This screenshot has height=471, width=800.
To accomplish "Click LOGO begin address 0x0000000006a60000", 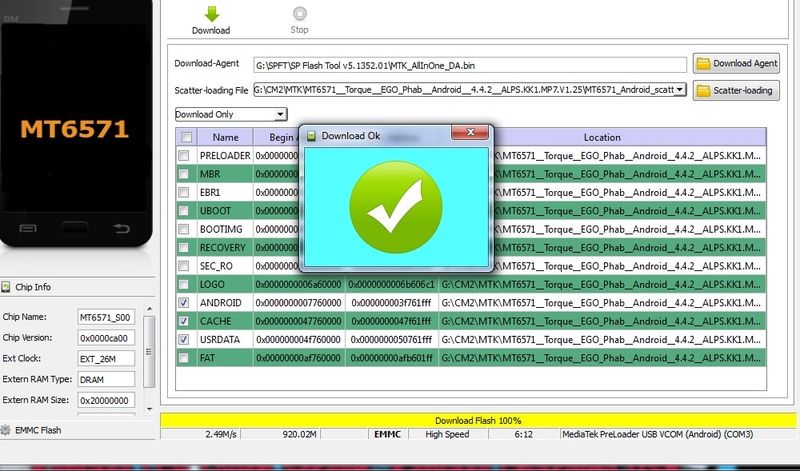I will pyautogui.click(x=298, y=284).
